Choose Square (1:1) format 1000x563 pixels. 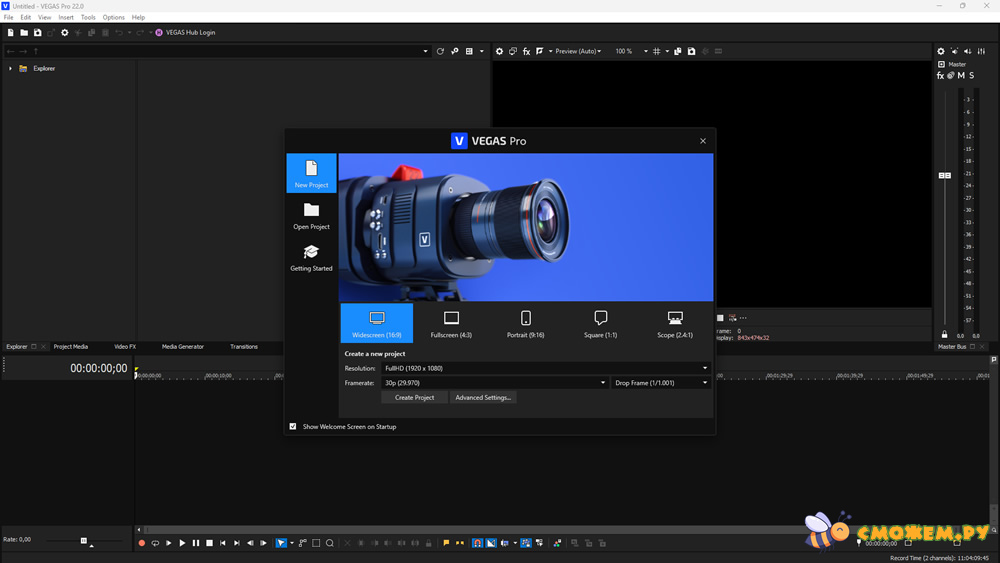coord(600,323)
